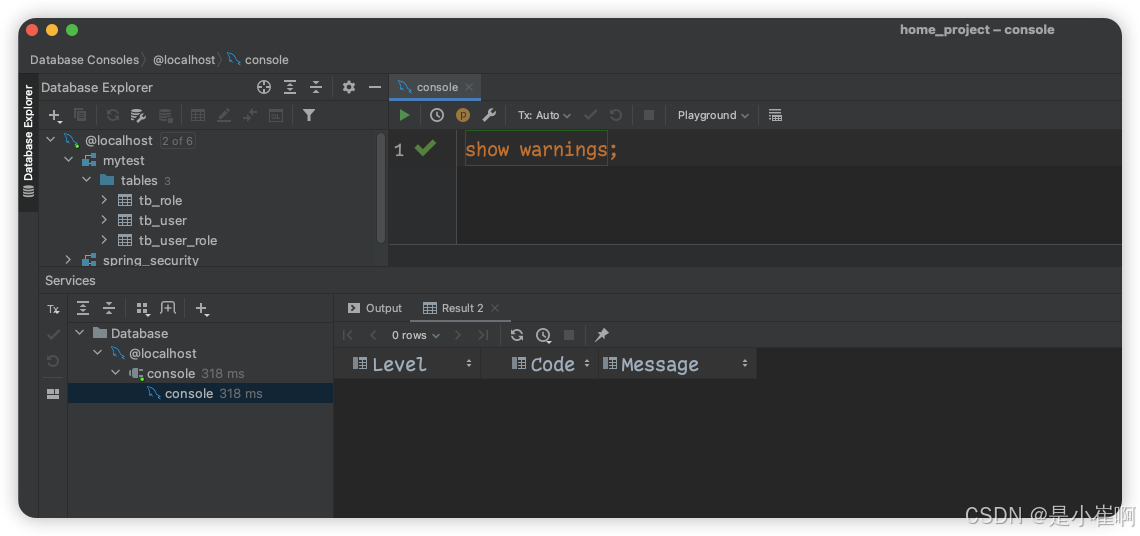Switch to the Output tab
The width and height of the screenshot is (1140, 536).
click(x=374, y=308)
